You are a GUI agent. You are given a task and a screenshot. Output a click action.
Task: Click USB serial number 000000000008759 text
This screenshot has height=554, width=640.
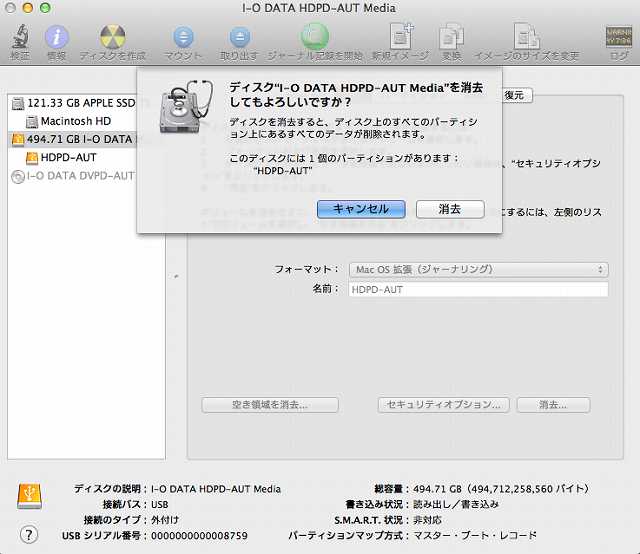click(x=199, y=535)
